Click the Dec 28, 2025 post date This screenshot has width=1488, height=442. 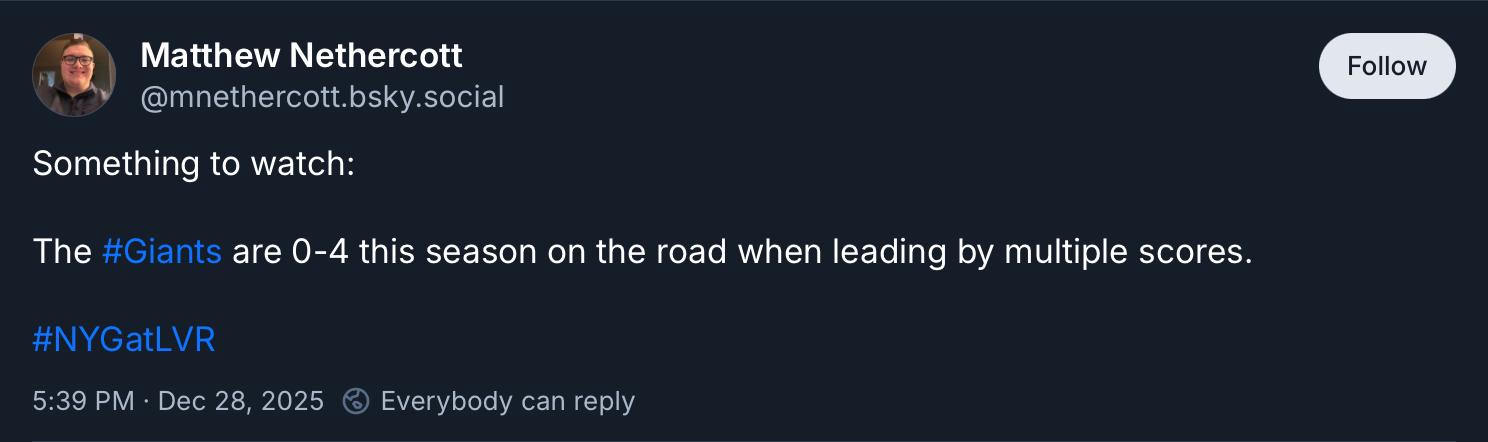[241, 401]
